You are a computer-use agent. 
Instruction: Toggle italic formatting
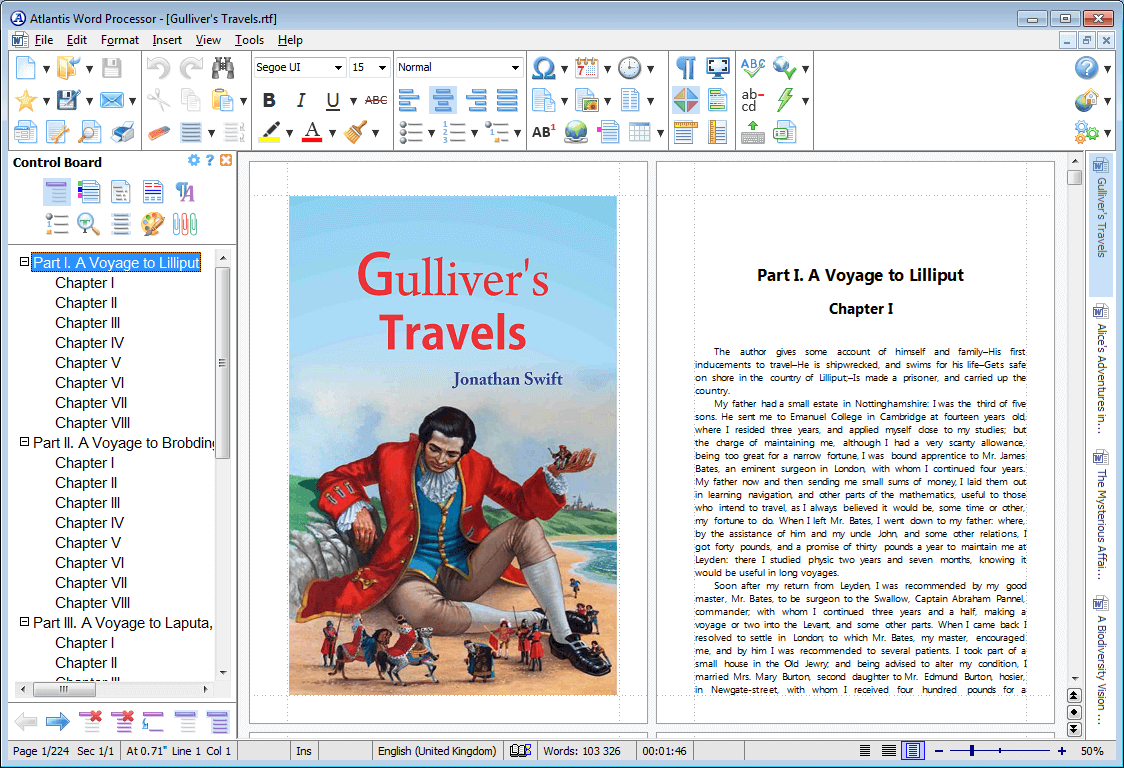302,100
